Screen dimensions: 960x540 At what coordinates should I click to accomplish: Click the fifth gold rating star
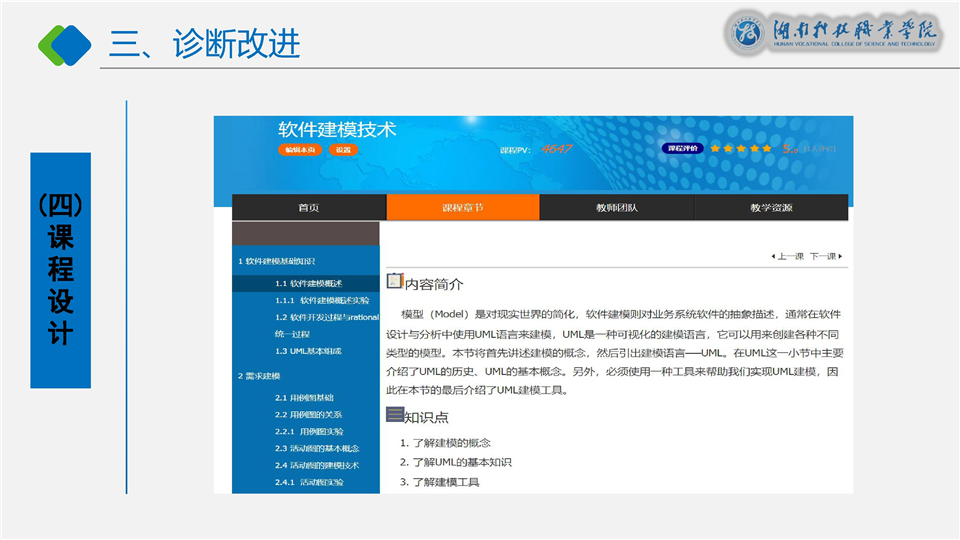(x=768, y=148)
